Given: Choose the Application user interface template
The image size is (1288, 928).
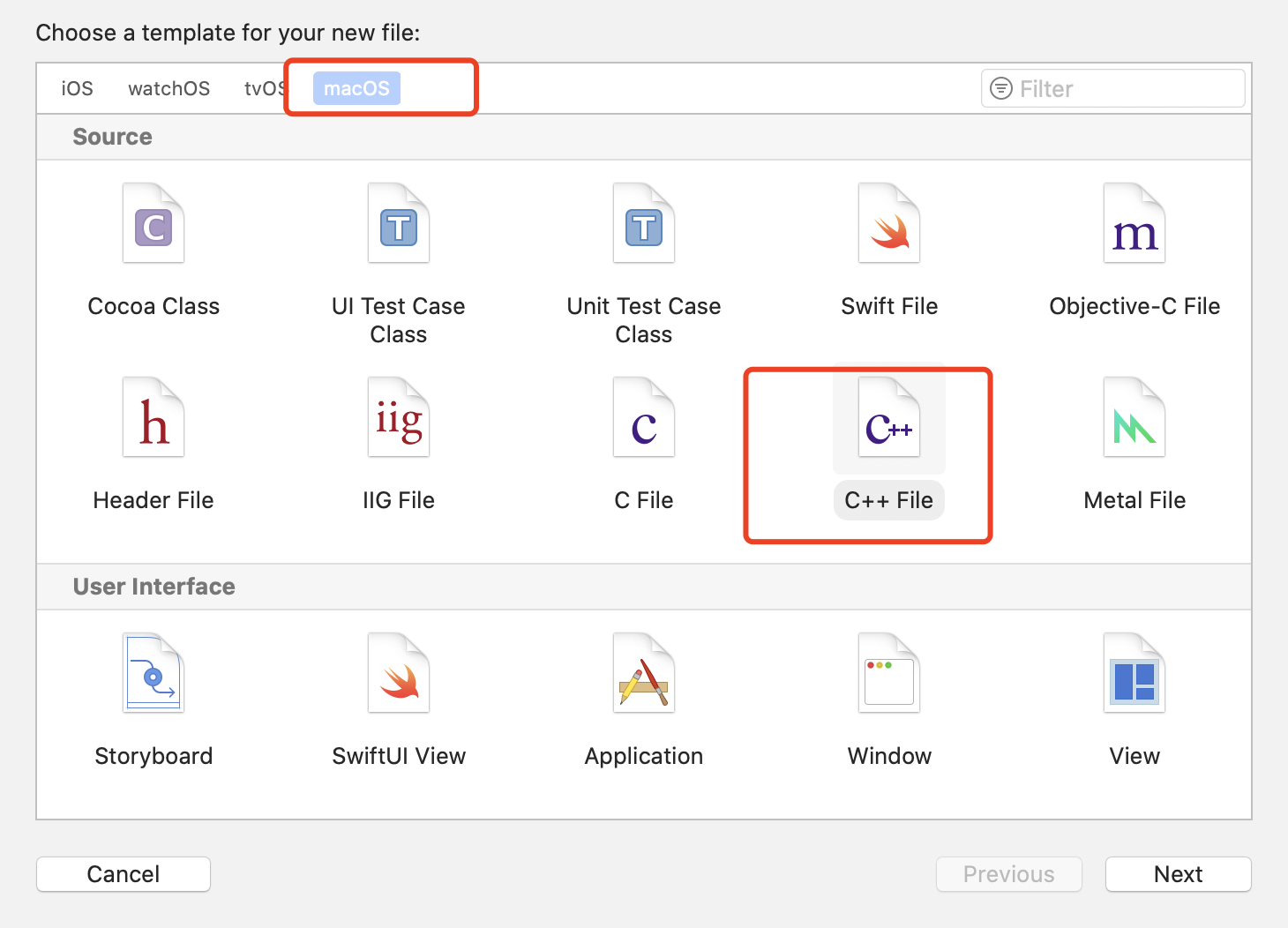Looking at the screenshot, I should (644, 674).
